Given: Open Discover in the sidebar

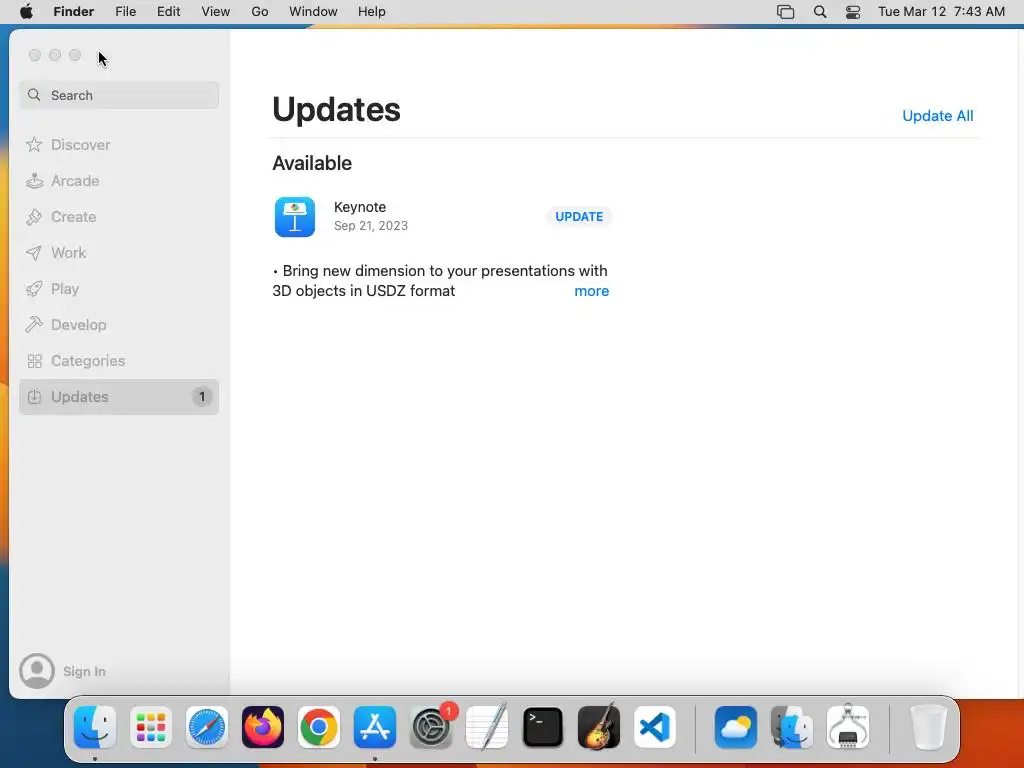Looking at the screenshot, I should (119, 144).
